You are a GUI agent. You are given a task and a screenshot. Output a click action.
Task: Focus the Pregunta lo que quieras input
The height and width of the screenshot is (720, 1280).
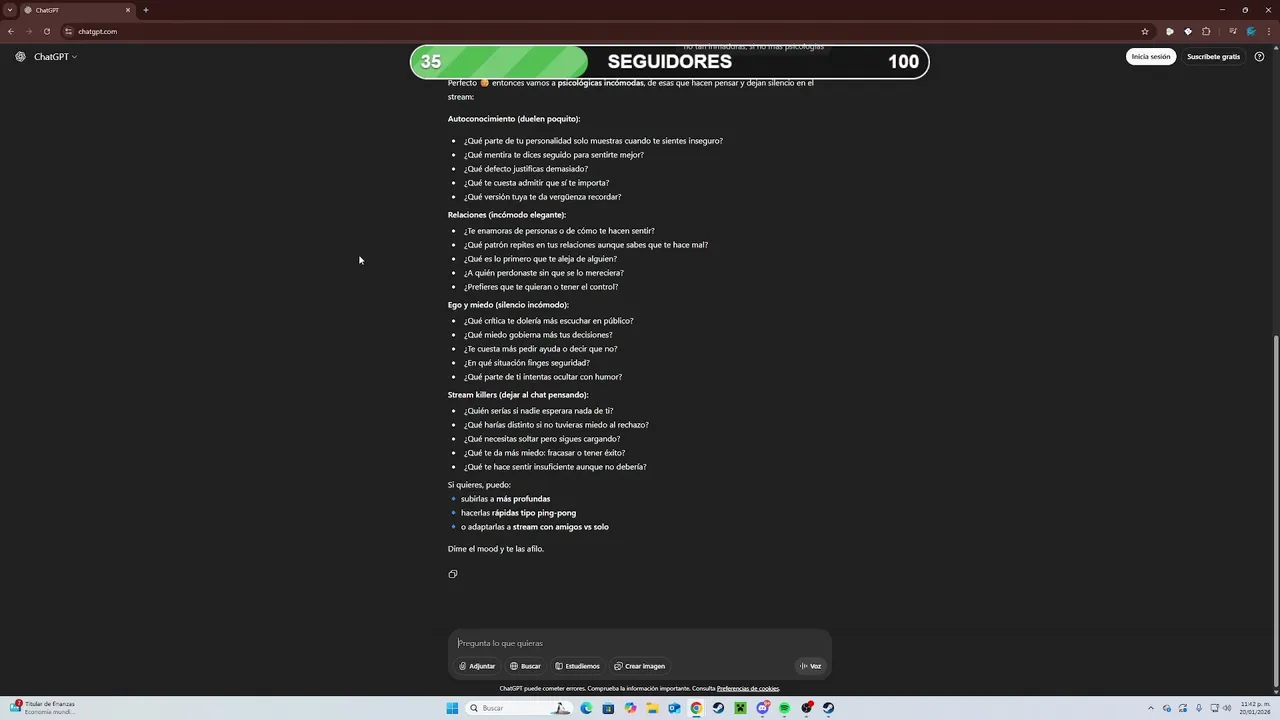coord(640,643)
